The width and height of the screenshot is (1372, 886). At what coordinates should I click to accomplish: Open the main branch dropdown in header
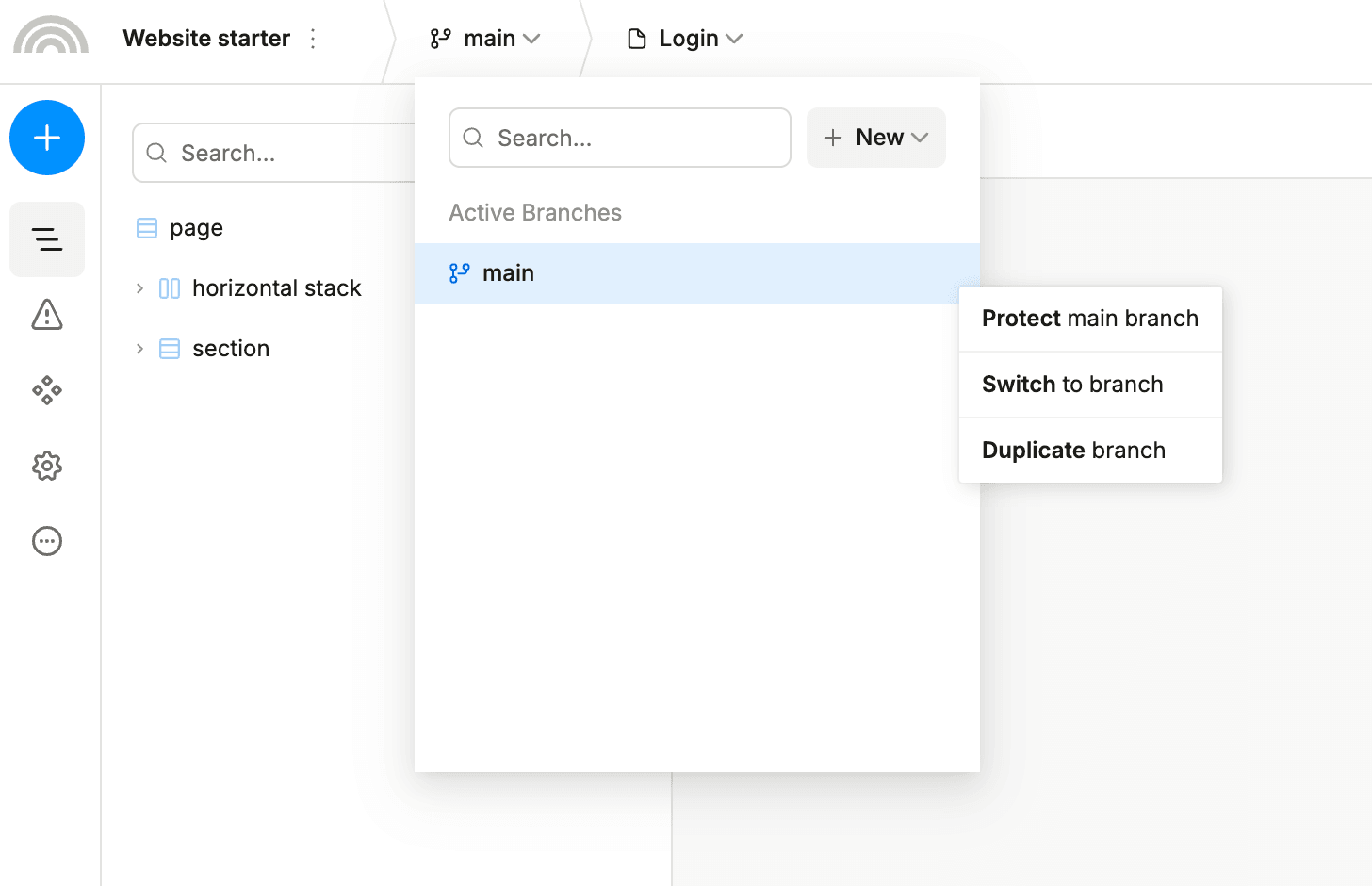(x=486, y=39)
